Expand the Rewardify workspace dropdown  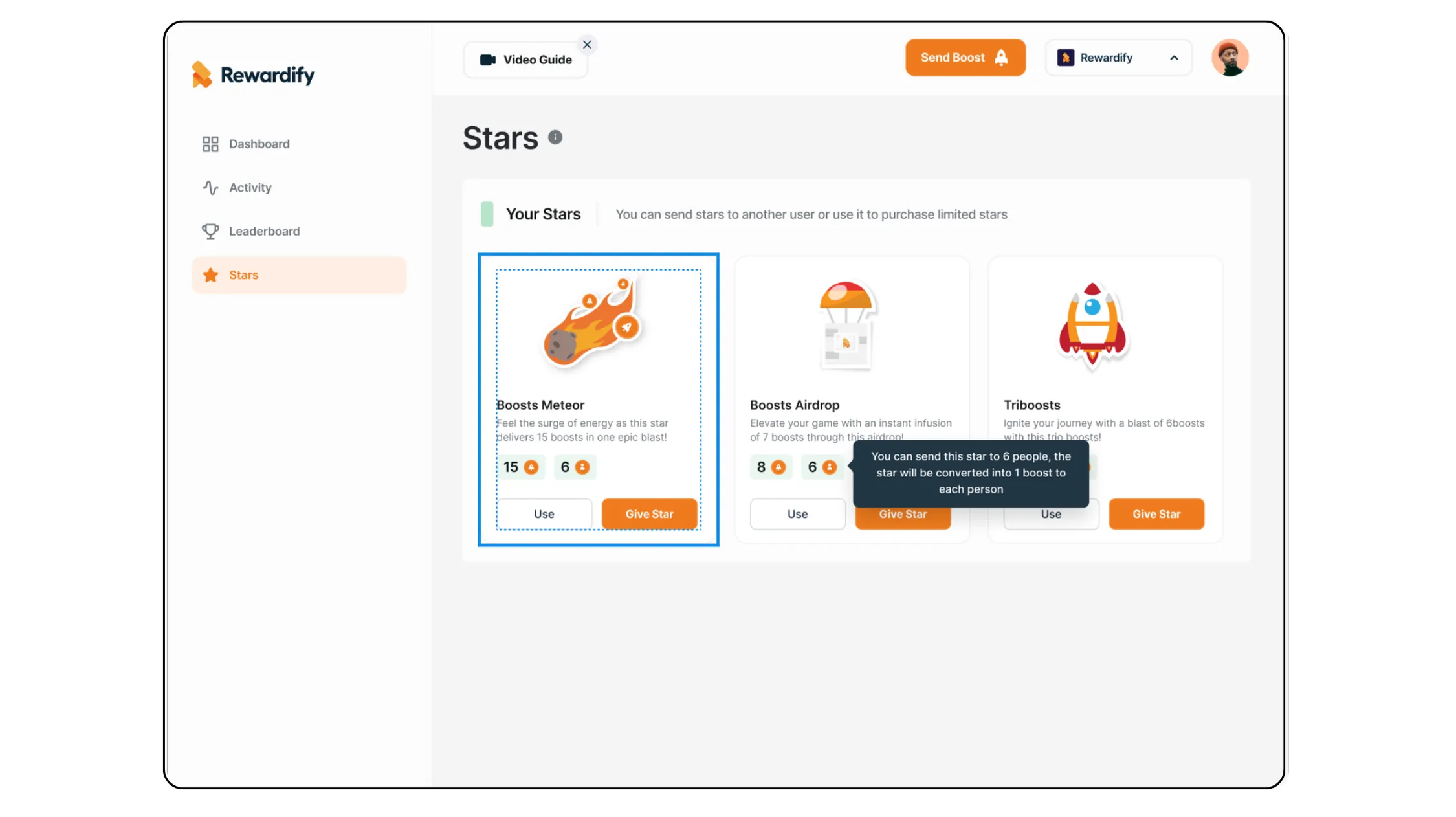click(1118, 58)
